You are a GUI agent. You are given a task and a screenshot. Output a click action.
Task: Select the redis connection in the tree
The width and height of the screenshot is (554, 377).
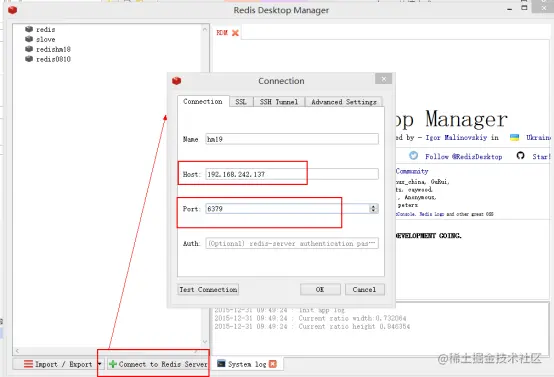(46, 29)
